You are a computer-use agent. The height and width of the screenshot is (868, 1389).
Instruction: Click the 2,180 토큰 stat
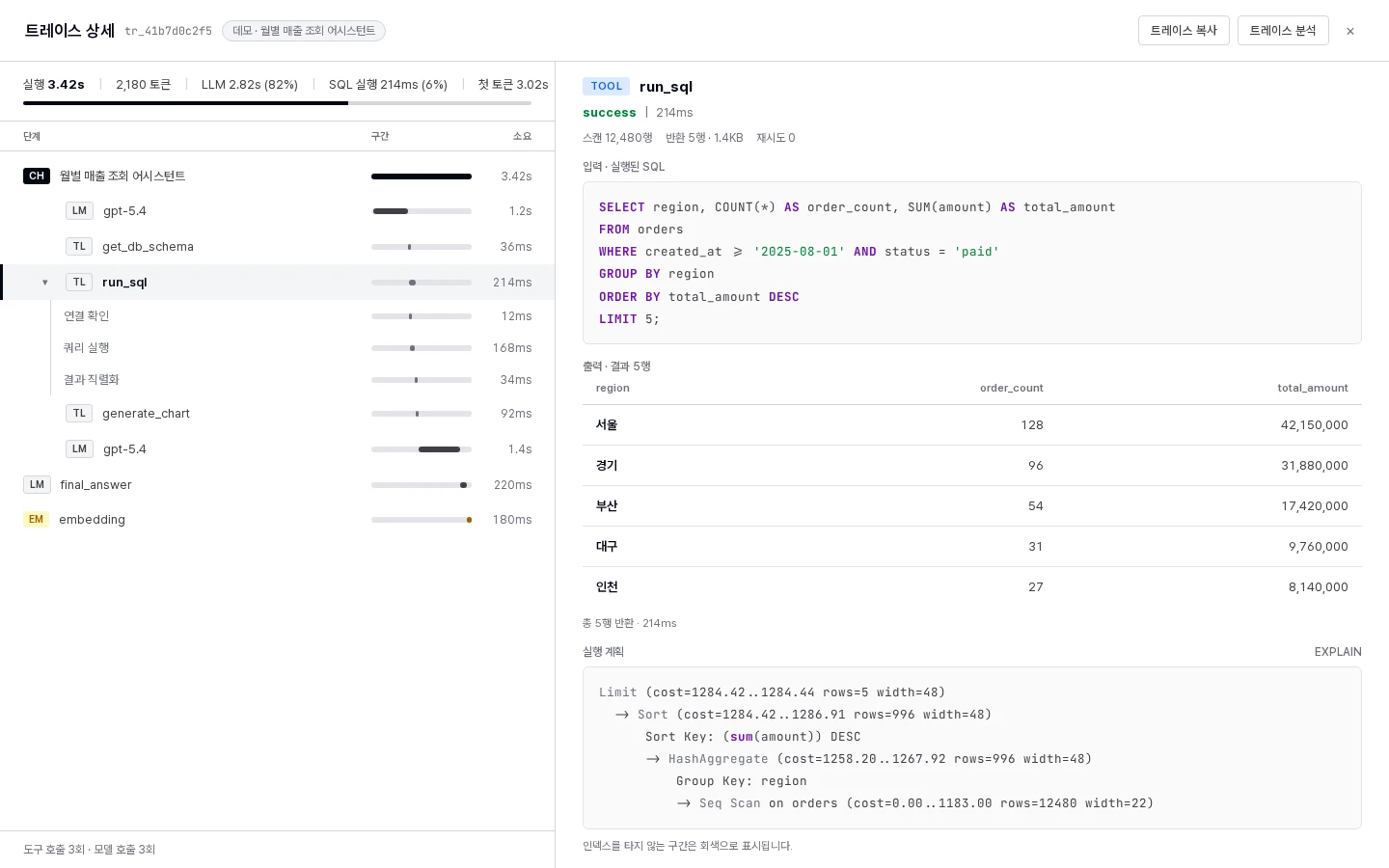(x=143, y=85)
